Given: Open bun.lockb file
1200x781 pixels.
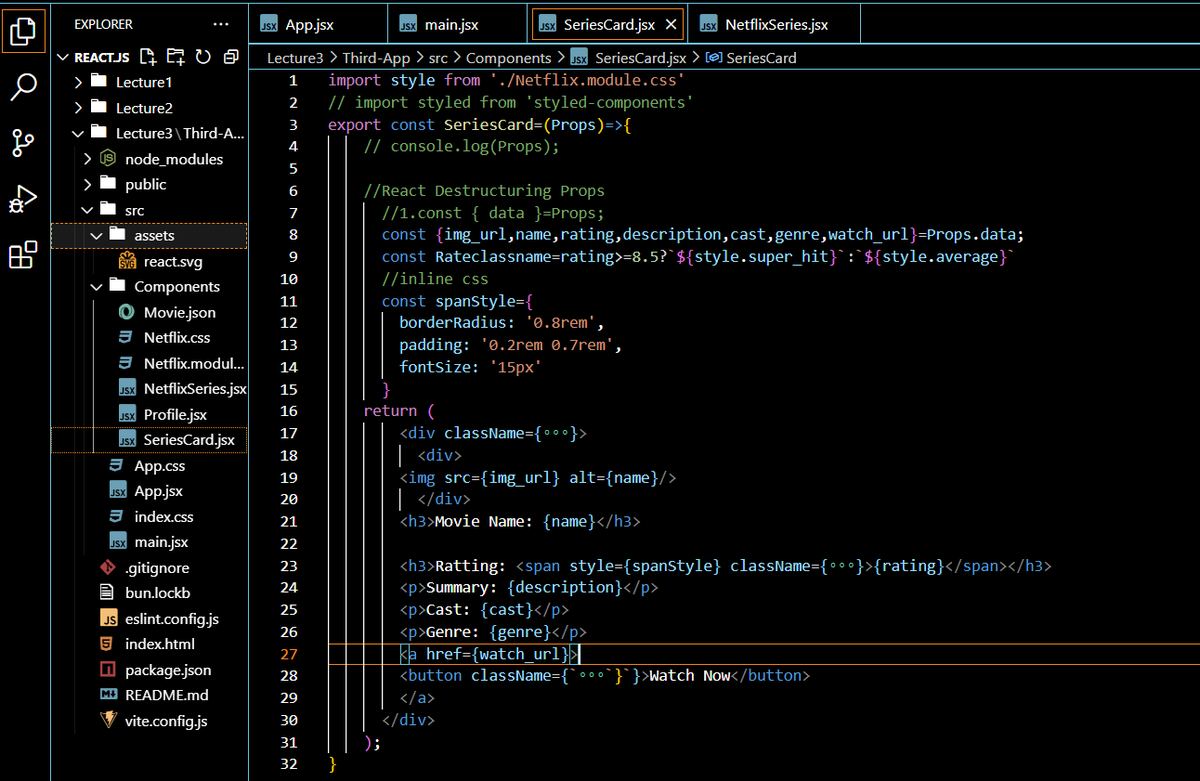Looking at the screenshot, I should point(157,593).
